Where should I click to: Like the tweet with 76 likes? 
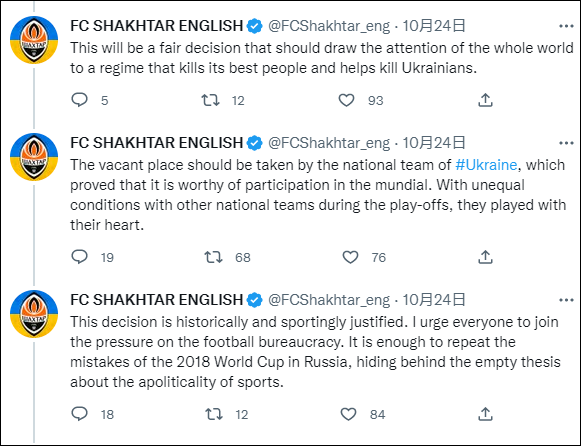point(350,257)
